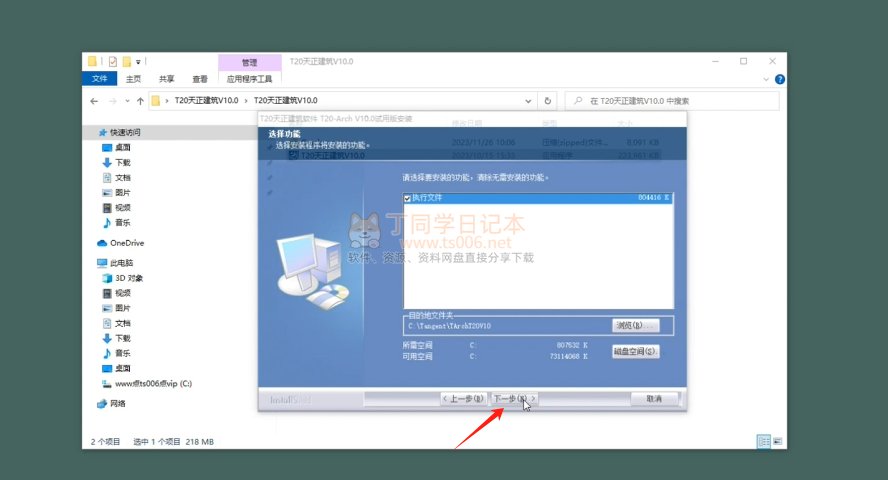
Task: Click the 磁盘空间(S) button
Action: click(635, 352)
